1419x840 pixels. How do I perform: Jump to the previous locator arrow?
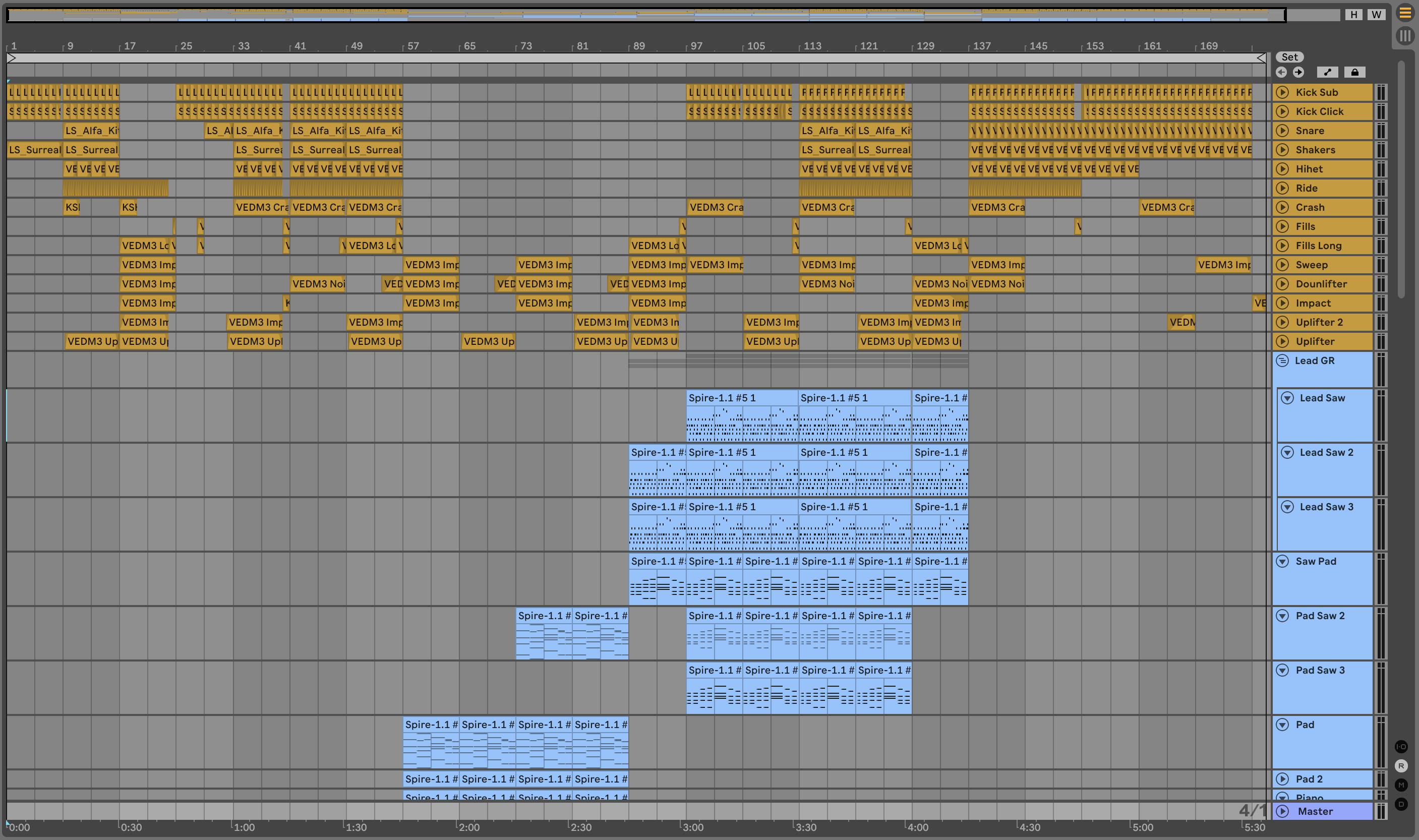(x=1281, y=73)
